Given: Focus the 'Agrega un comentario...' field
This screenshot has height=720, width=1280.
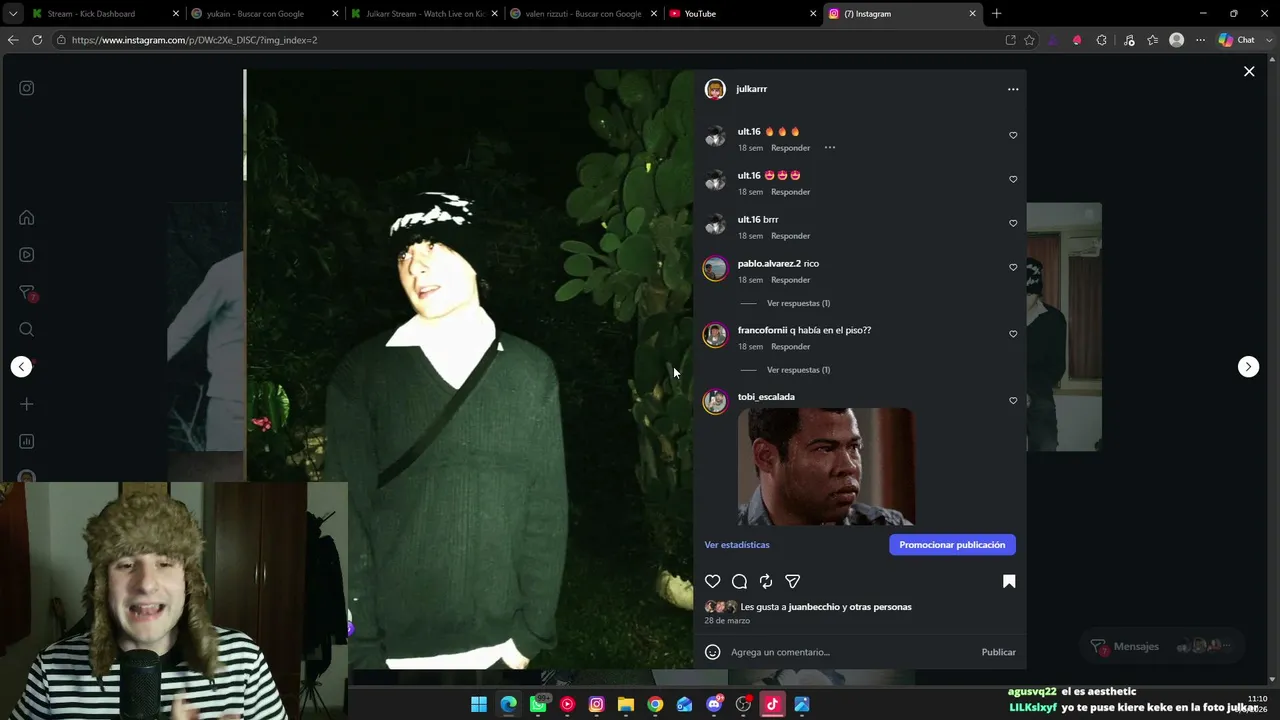Looking at the screenshot, I should coord(850,652).
